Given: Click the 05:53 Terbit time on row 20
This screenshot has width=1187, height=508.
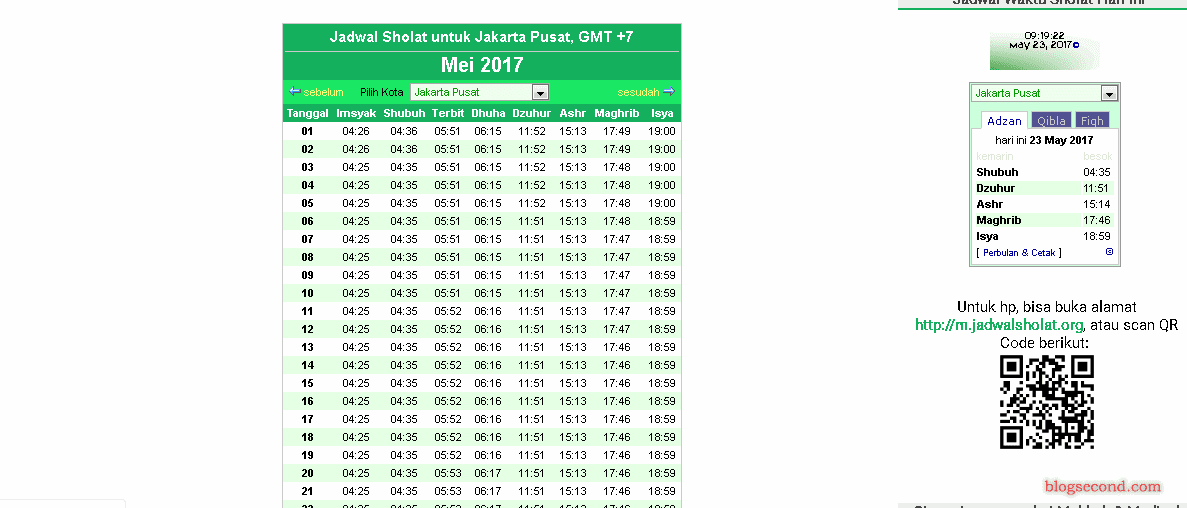Looking at the screenshot, I should click(x=447, y=473).
